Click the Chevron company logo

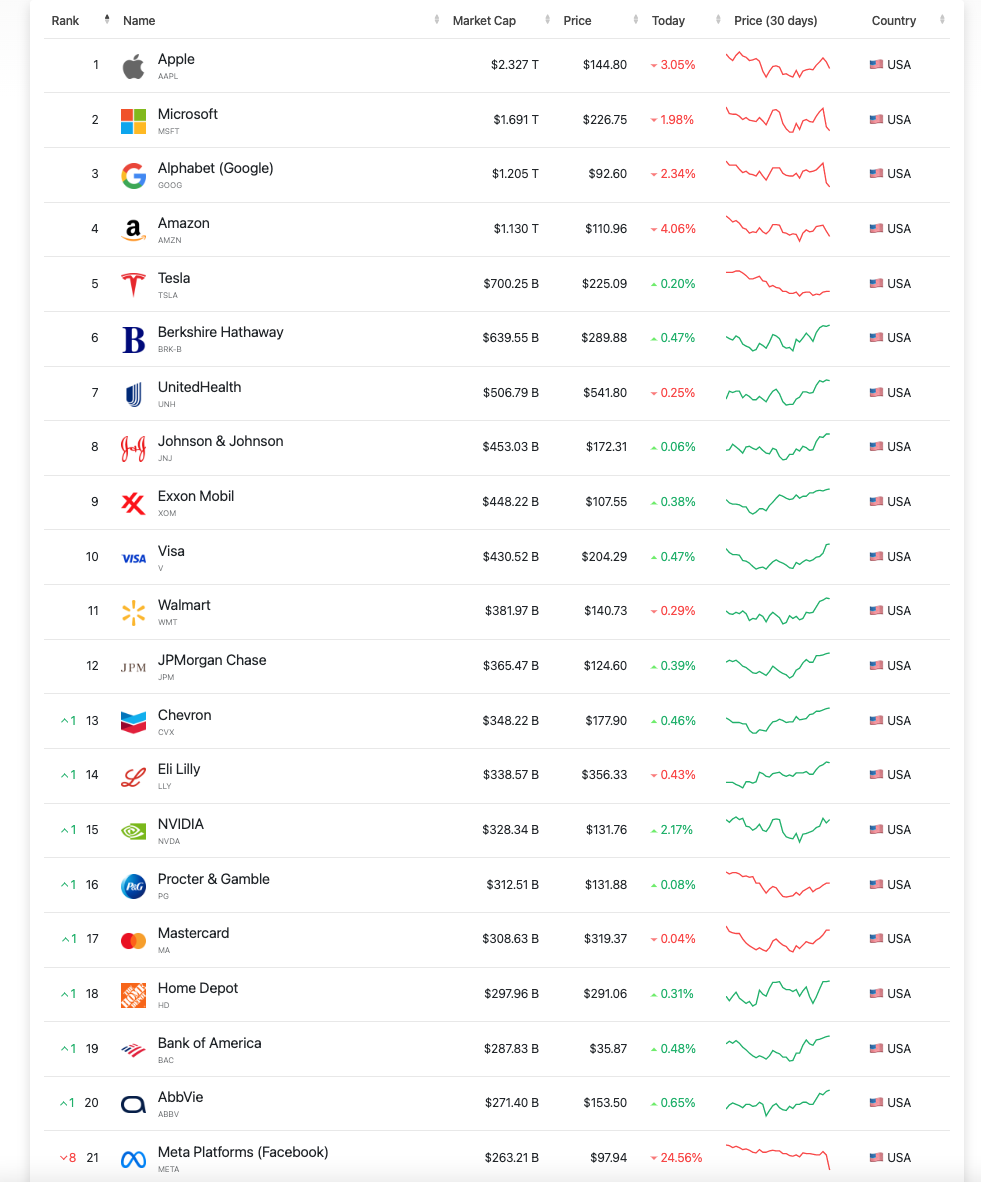tap(133, 721)
